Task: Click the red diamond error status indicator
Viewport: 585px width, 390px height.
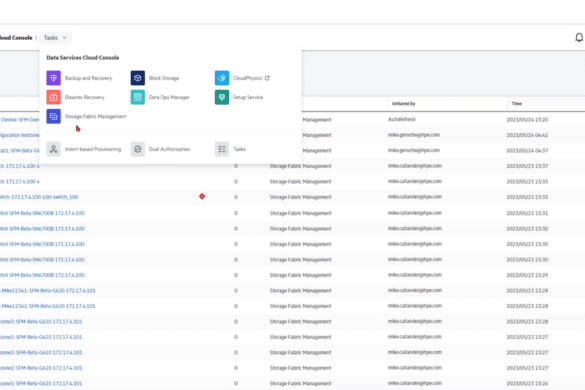Action: (x=202, y=196)
